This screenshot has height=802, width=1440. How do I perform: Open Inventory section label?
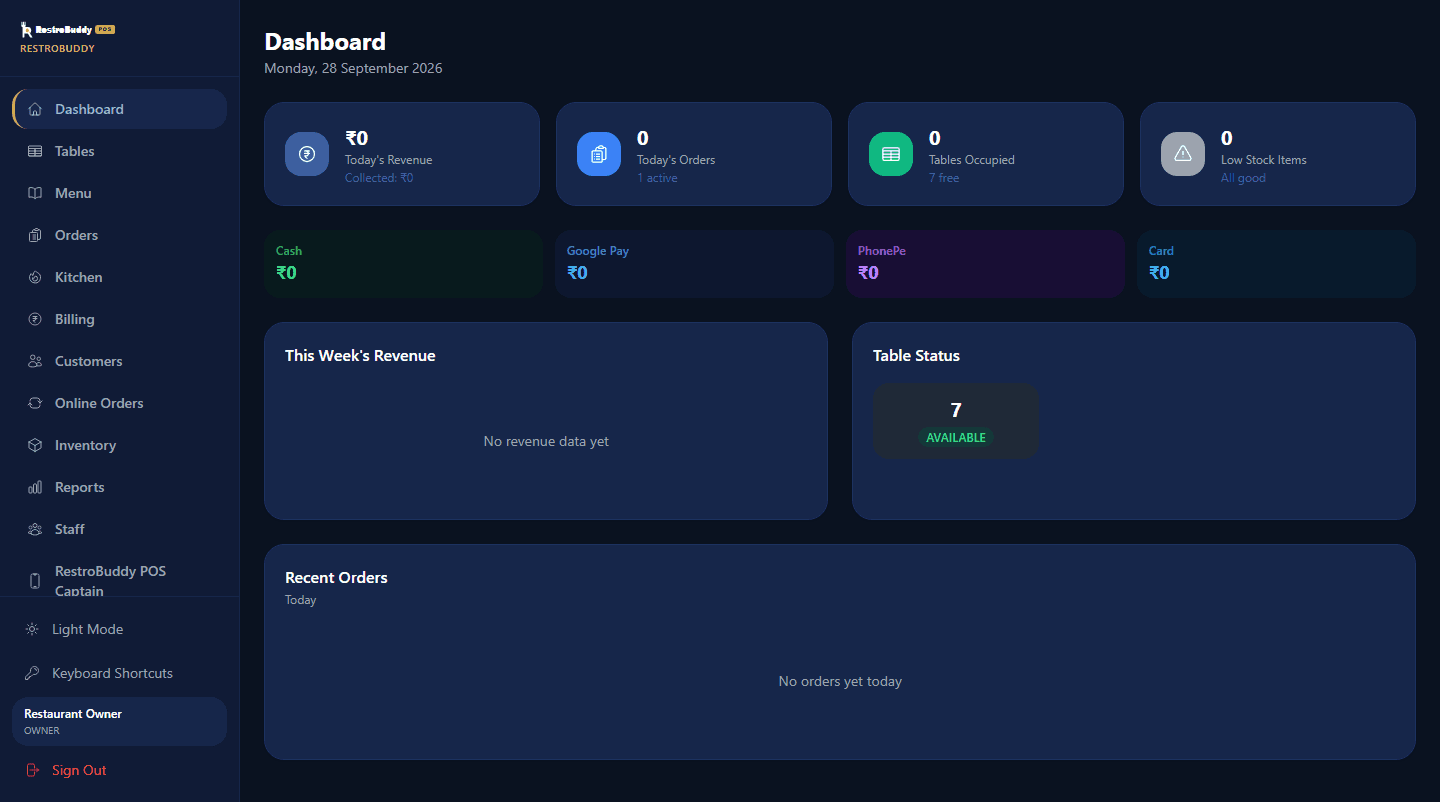(x=85, y=445)
